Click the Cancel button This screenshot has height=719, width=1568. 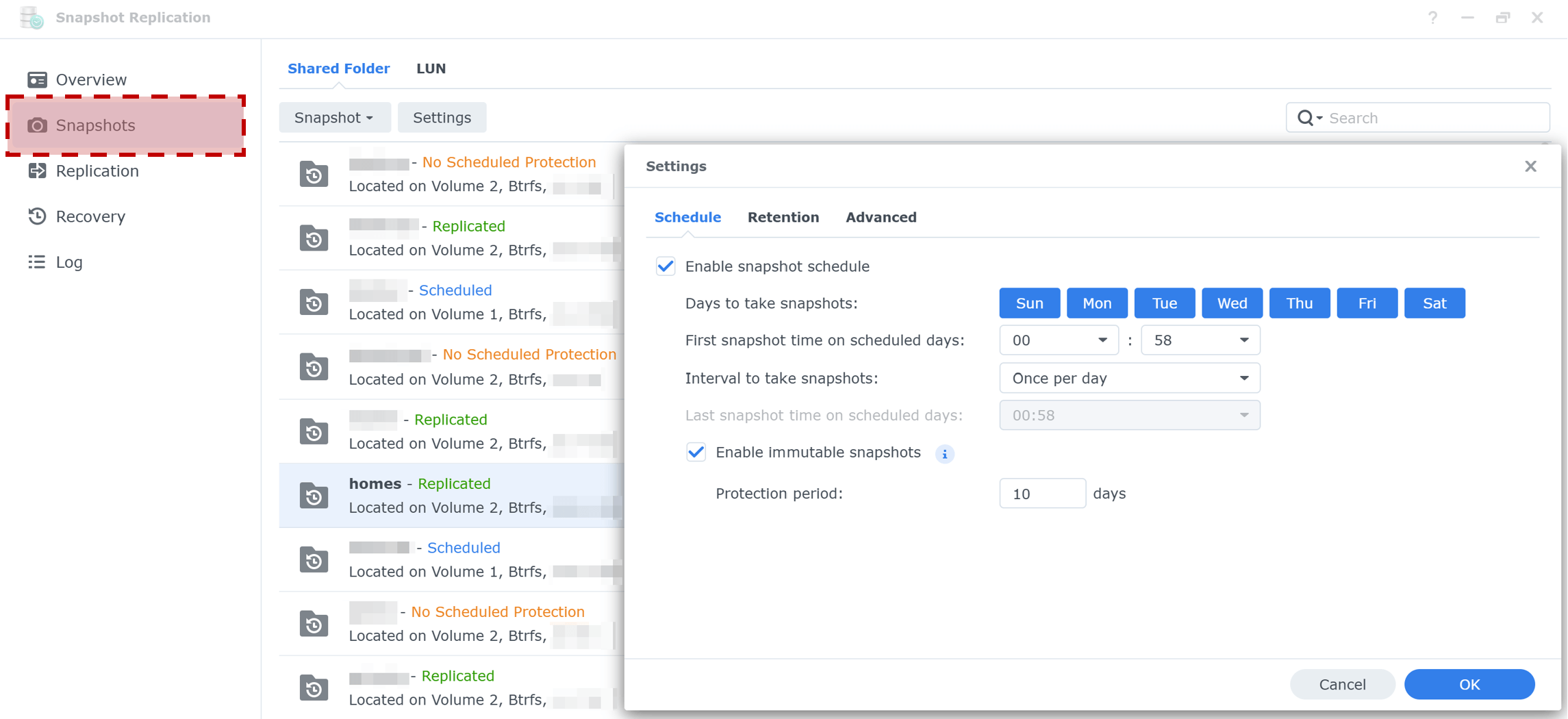(x=1342, y=684)
